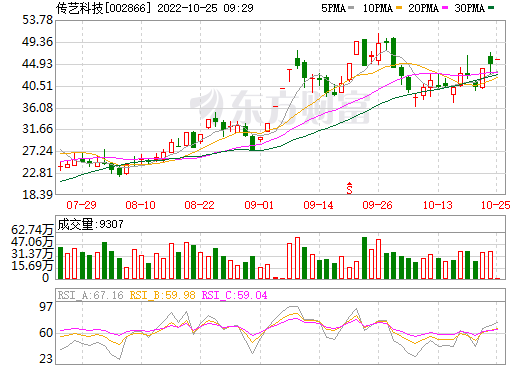Viewport: 520px width, 365px height.
Task: Click the 5PMA gray legend swatch
Action: point(351,8)
